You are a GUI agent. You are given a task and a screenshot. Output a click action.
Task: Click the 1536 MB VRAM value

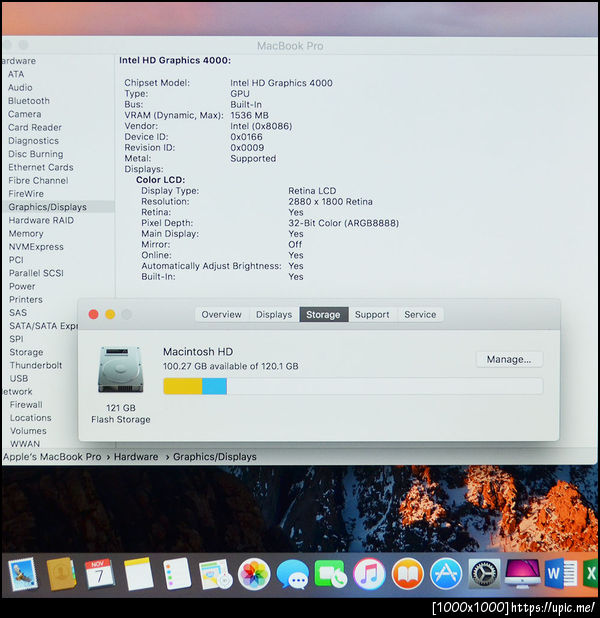250,115
